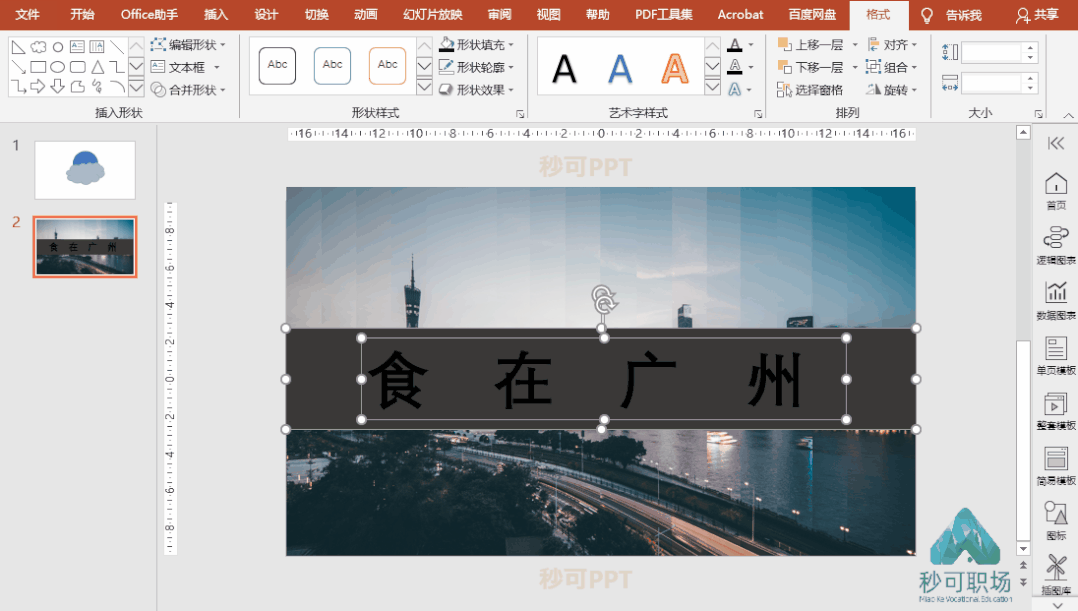Click the rotation handle above the textbox
This screenshot has width=1078, height=611.
point(603,298)
